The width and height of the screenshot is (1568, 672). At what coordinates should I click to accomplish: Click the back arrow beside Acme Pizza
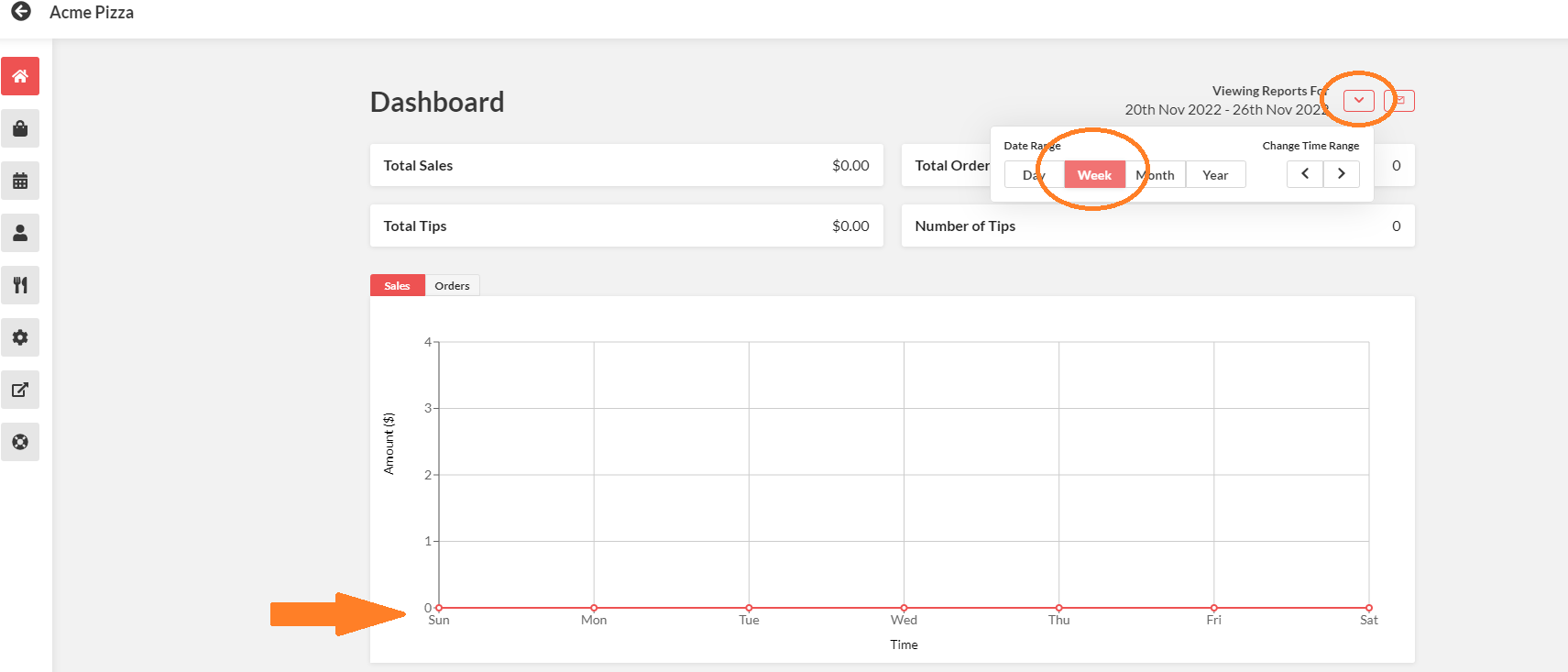tap(20, 12)
